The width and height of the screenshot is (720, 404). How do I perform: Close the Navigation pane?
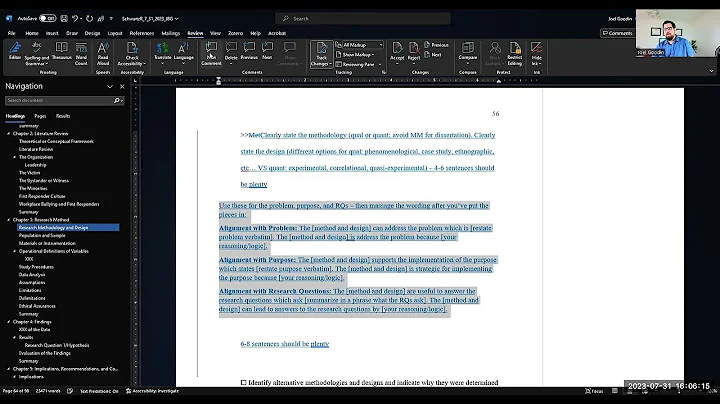(122, 86)
